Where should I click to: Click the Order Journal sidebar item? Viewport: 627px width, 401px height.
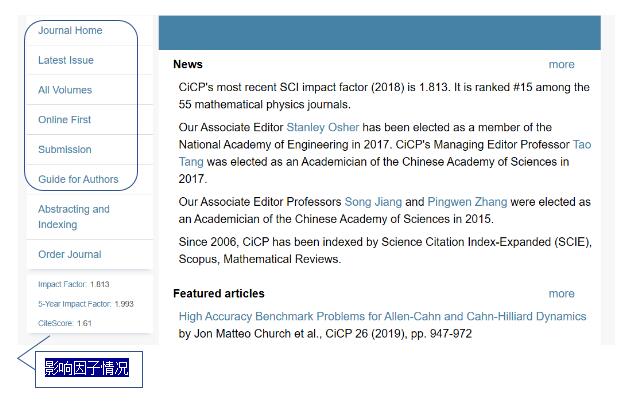click(x=70, y=254)
